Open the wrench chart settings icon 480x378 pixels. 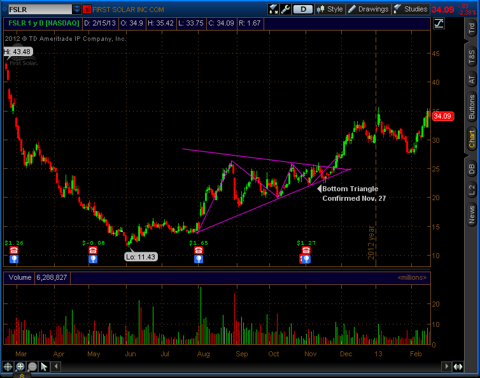[285, 9]
